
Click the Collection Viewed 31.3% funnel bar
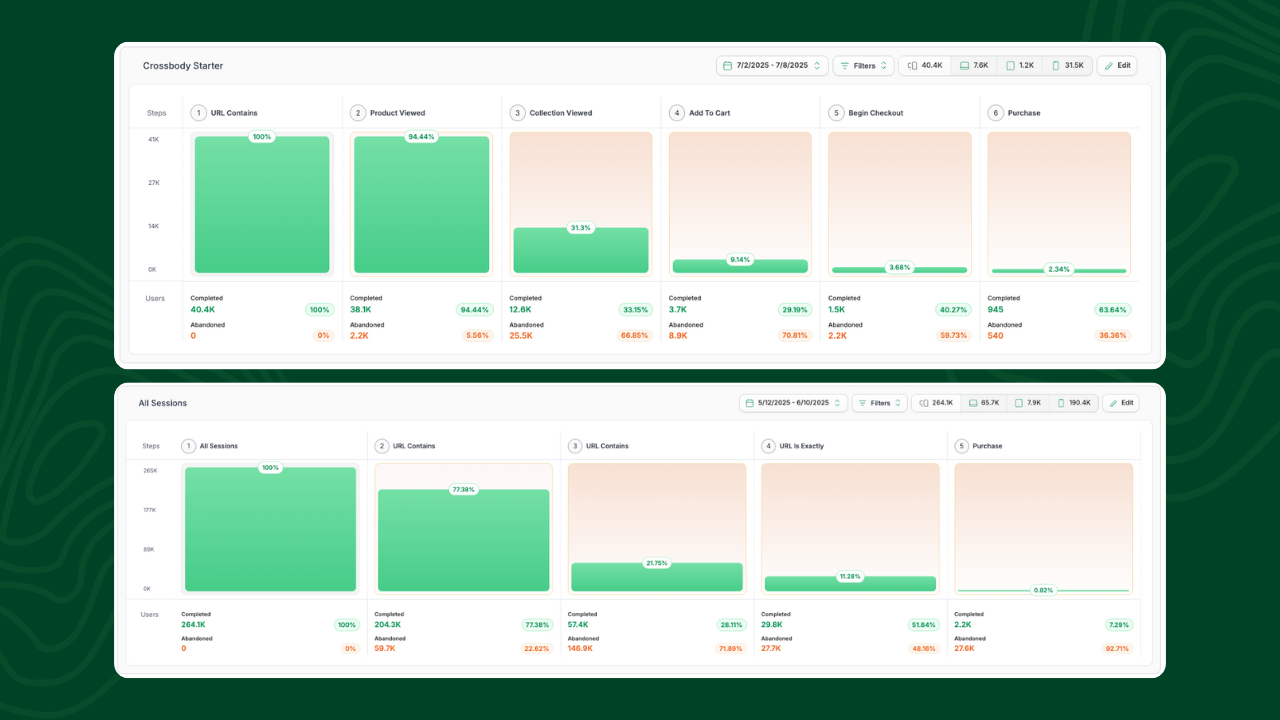pos(581,250)
